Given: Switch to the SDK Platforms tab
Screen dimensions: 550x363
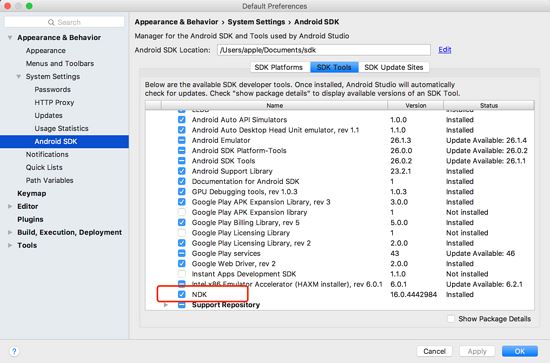Looking at the screenshot, I should (280, 67).
